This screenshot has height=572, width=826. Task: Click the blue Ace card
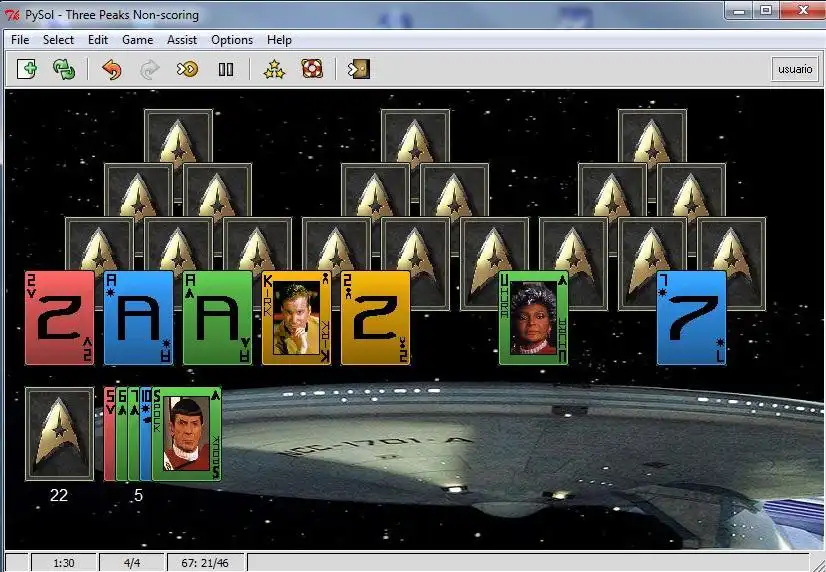click(x=139, y=318)
